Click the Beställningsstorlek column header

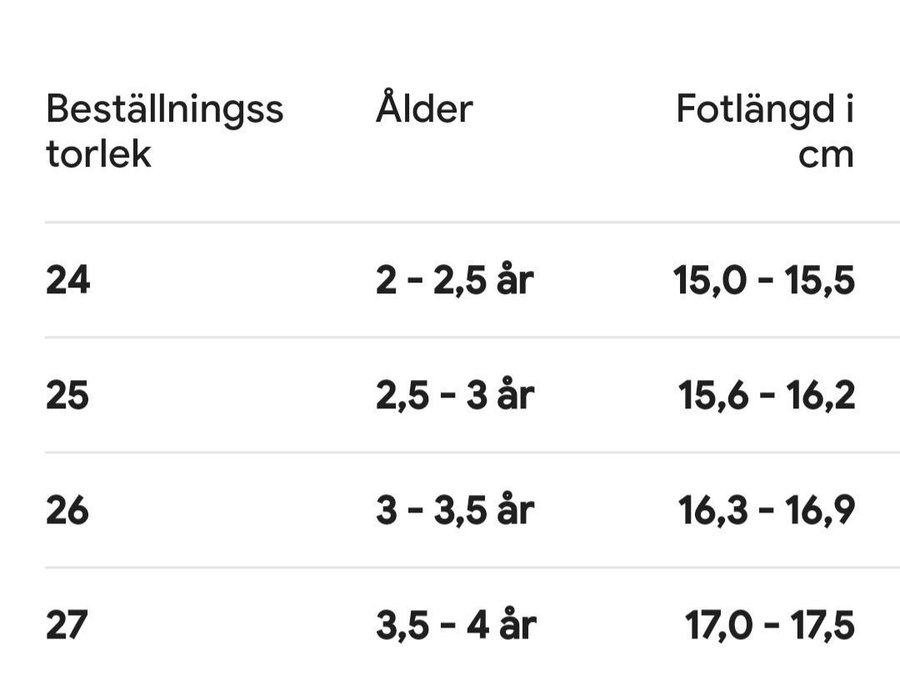pos(165,131)
